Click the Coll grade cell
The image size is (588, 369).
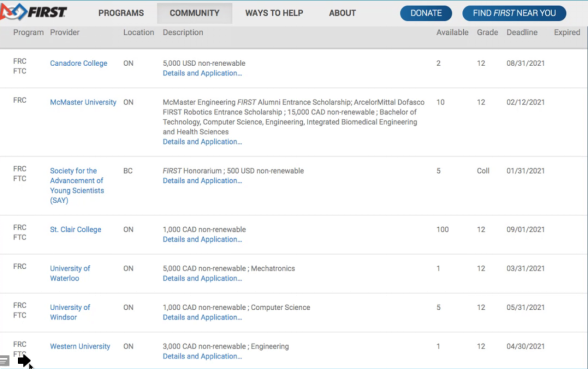tap(483, 171)
